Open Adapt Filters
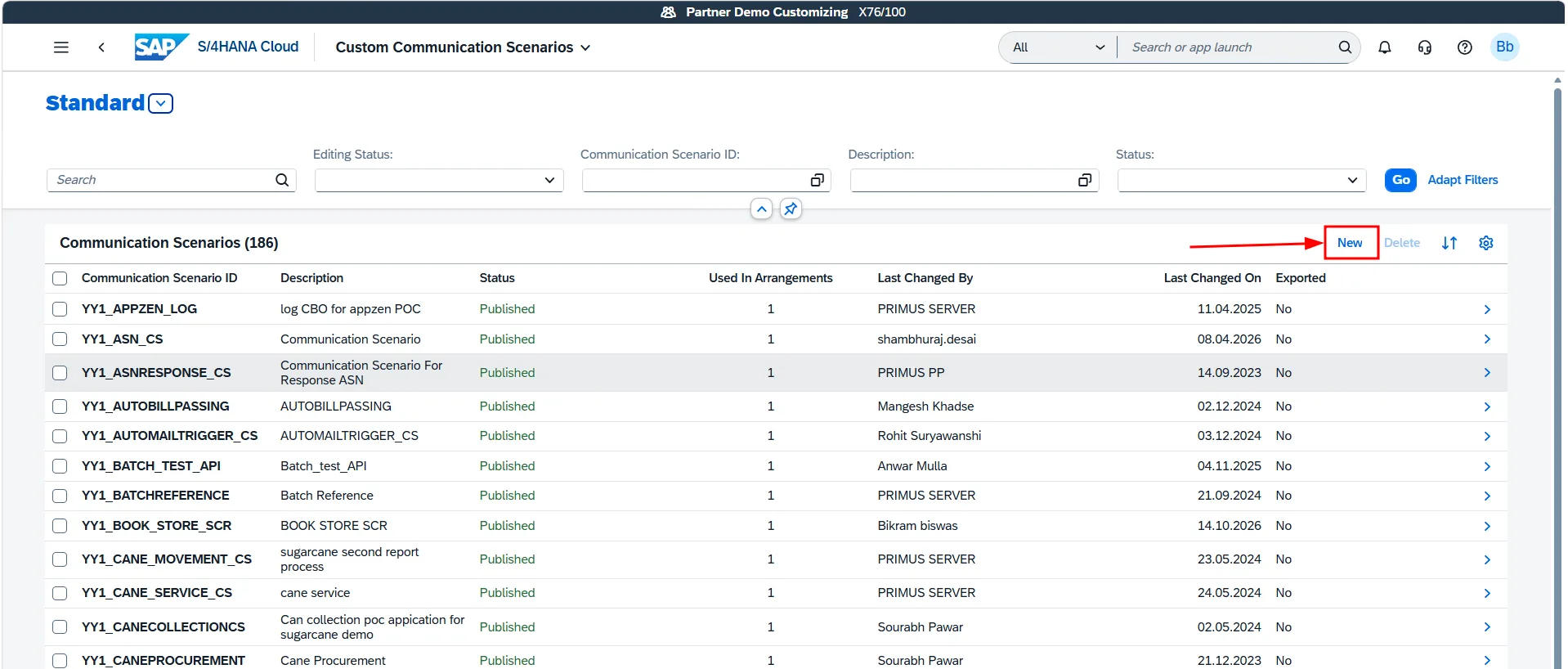Screen dimensions: 1568x669 pos(1463,180)
